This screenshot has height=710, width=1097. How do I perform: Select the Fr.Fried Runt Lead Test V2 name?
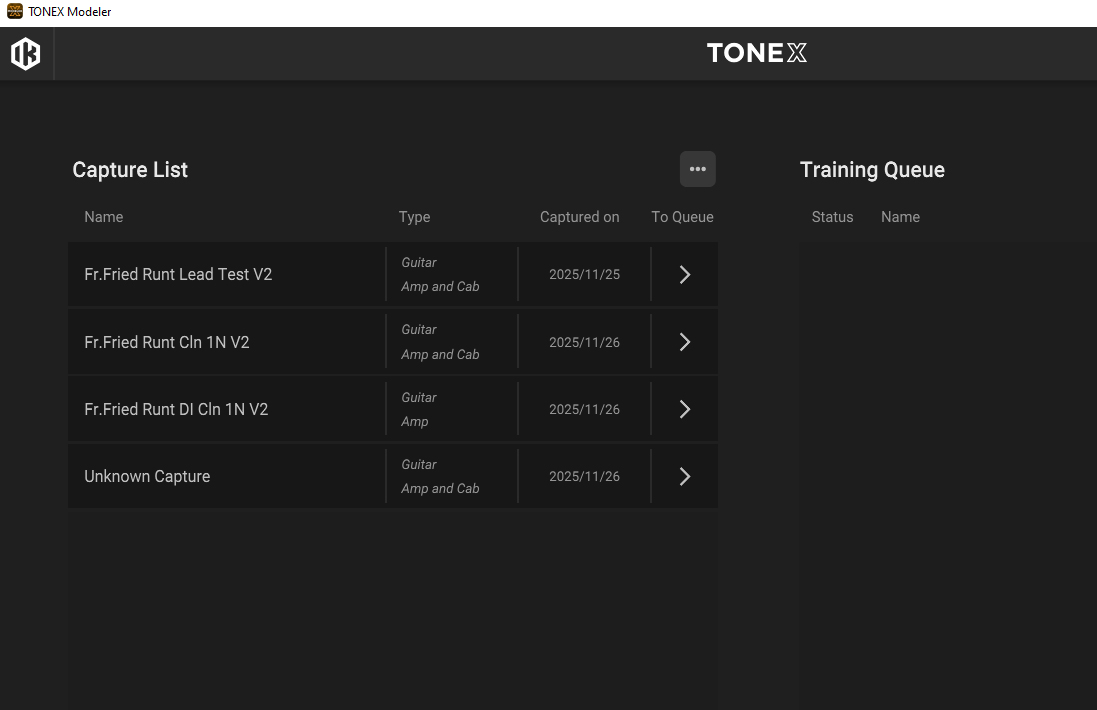178,274
